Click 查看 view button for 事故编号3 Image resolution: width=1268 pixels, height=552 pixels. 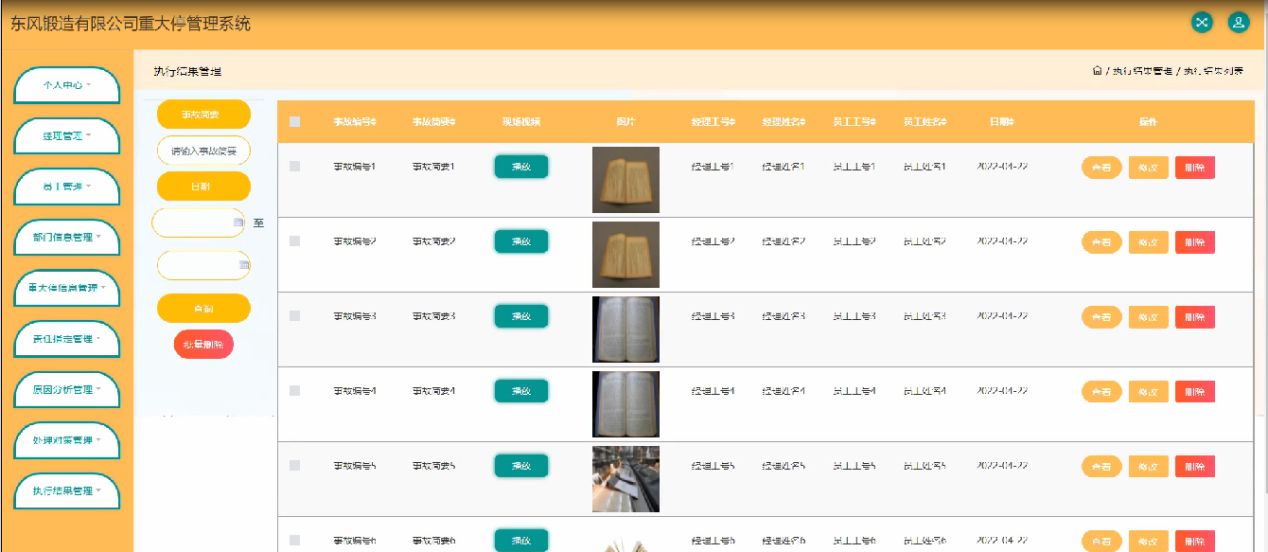pyautogui.click(x=1102, y=317)
